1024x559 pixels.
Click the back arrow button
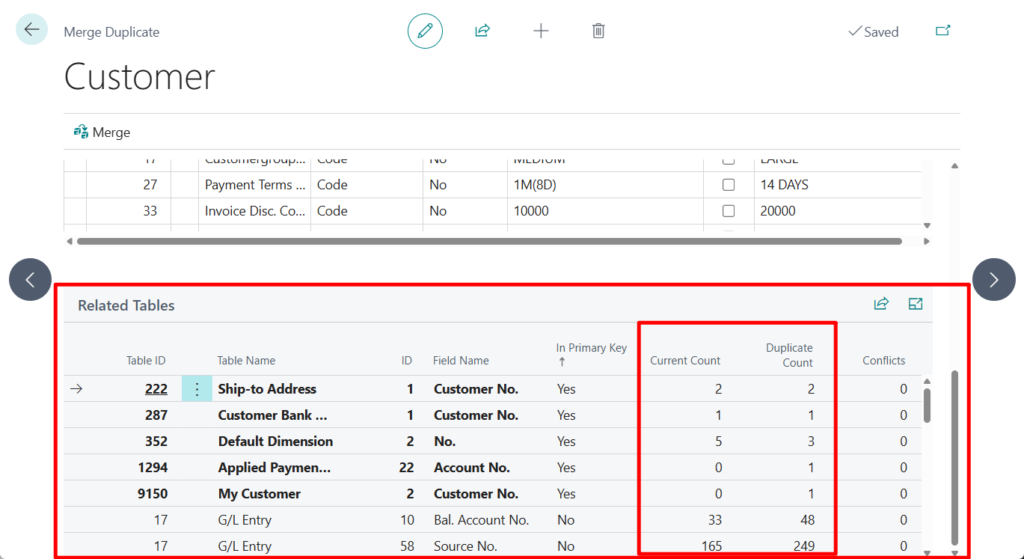click(x=32, y=30)
